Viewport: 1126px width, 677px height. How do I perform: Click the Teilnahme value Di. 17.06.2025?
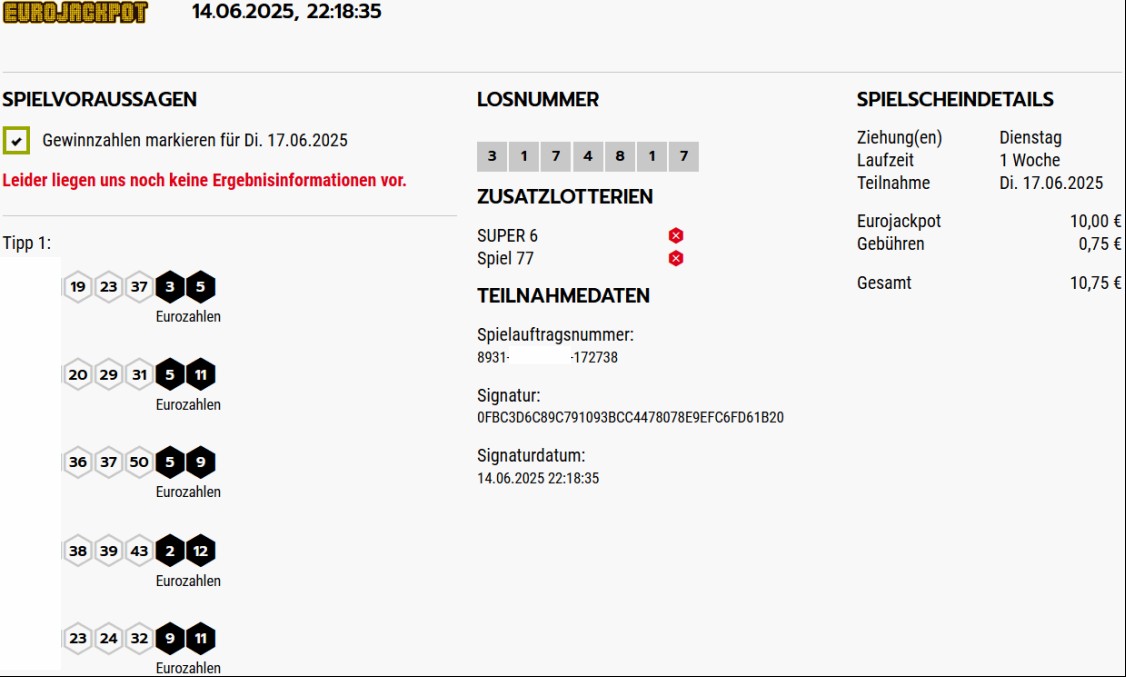click(1051, 183)
